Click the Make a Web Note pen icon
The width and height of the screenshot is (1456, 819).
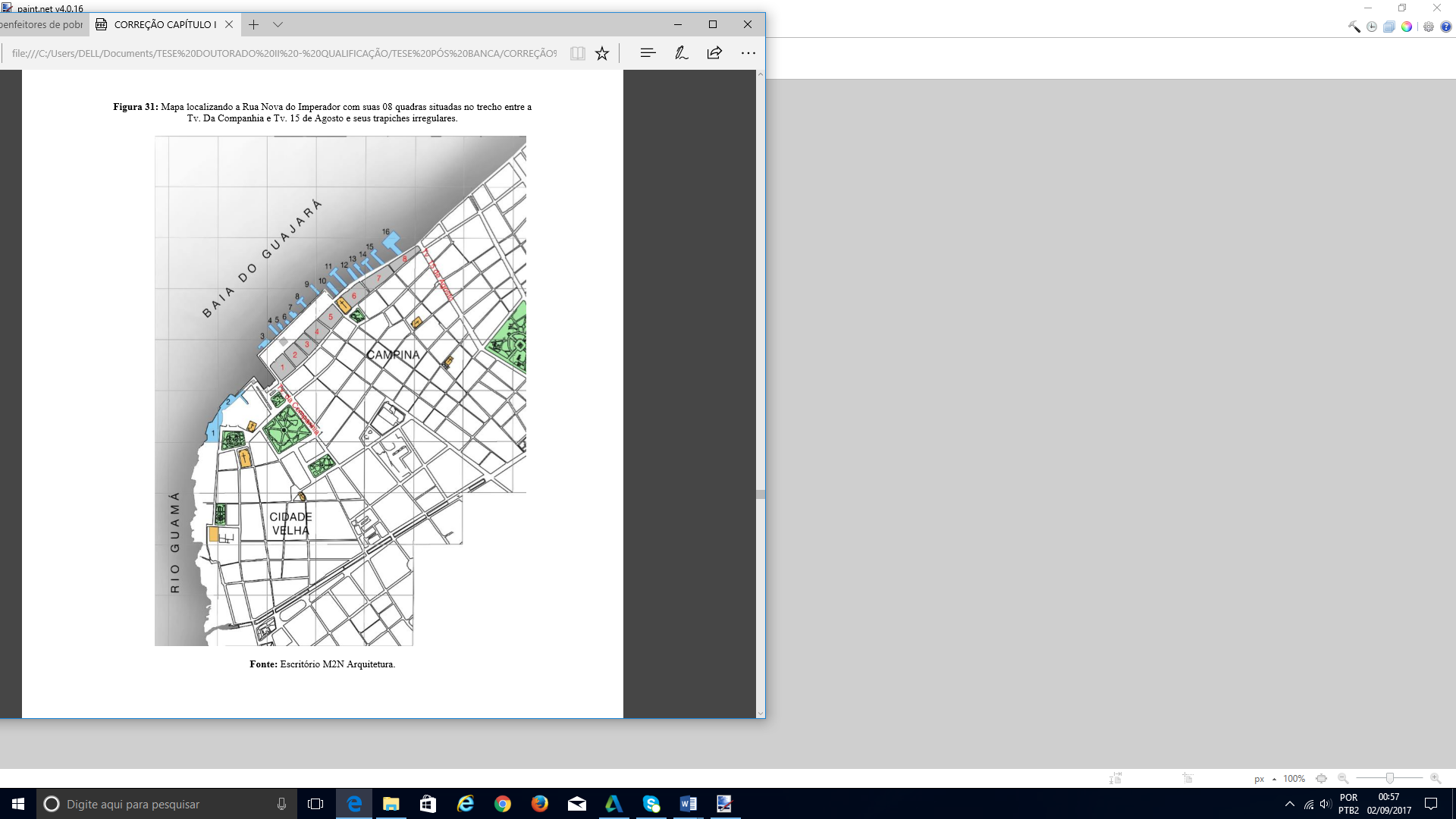click(x=681, y=53)
